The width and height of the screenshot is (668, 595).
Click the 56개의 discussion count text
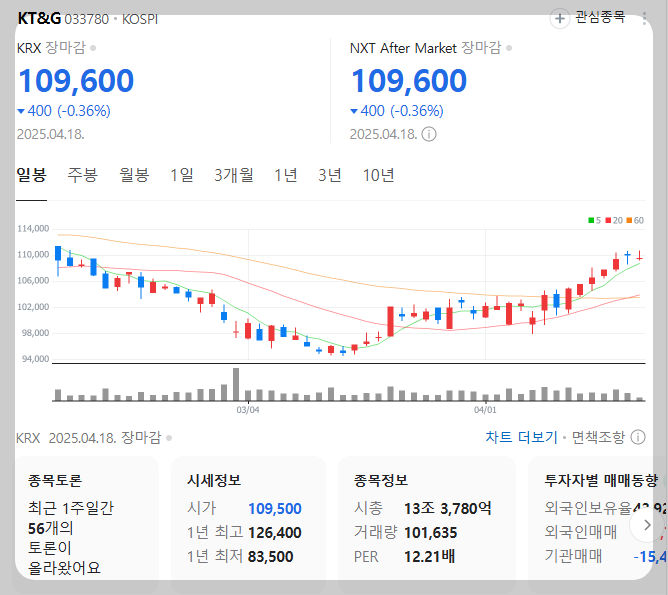pyautogui.click(x=50, y=528)
